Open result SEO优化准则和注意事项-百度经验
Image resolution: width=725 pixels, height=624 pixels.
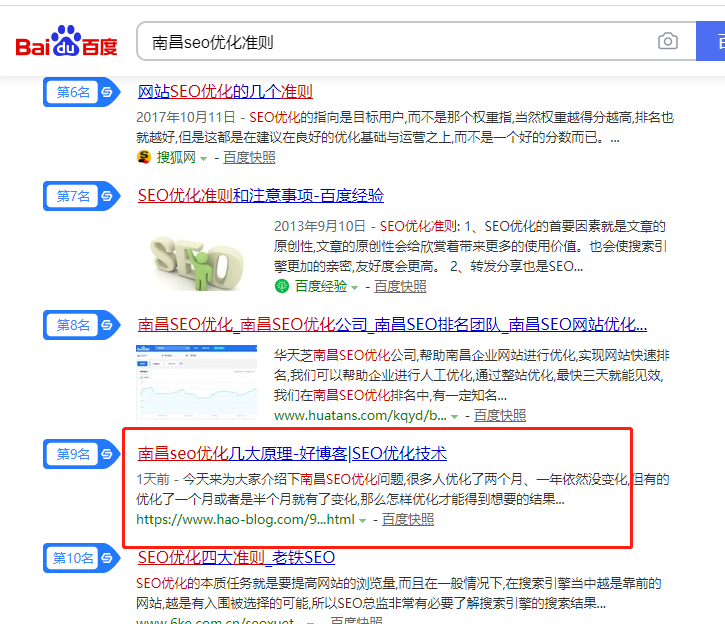tap(261, 196)
